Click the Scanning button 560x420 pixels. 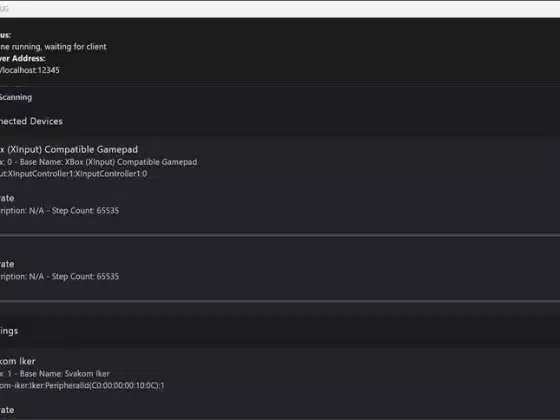(16, 97)
